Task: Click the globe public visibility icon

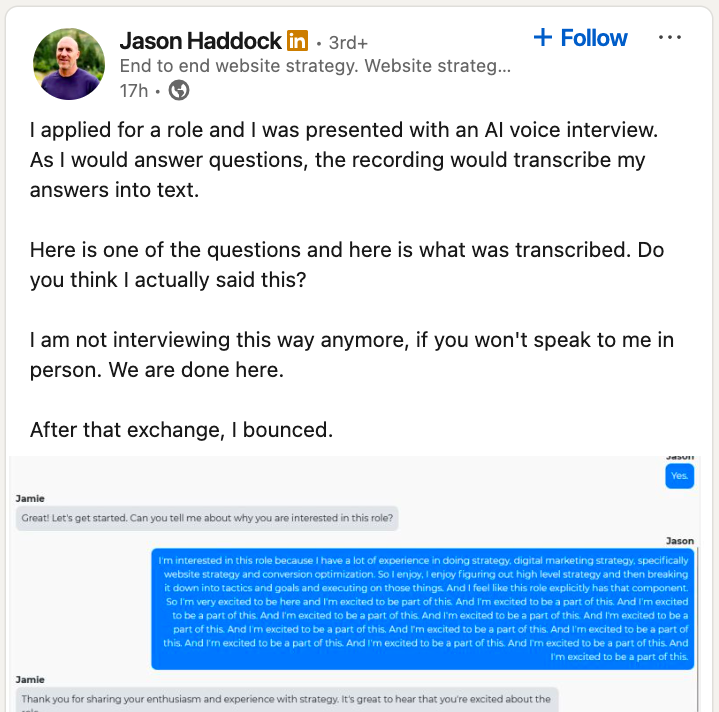Action: click(x=179, y=90)
